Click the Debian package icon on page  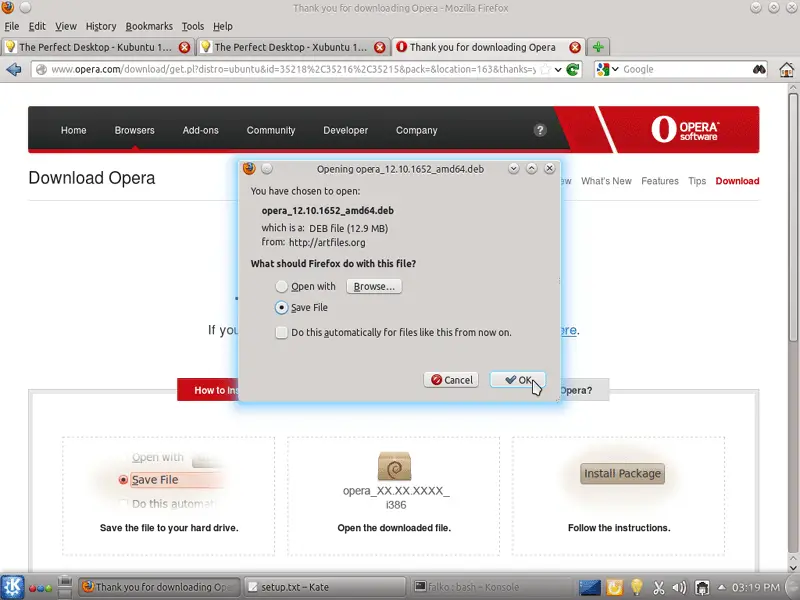(394, 466)
